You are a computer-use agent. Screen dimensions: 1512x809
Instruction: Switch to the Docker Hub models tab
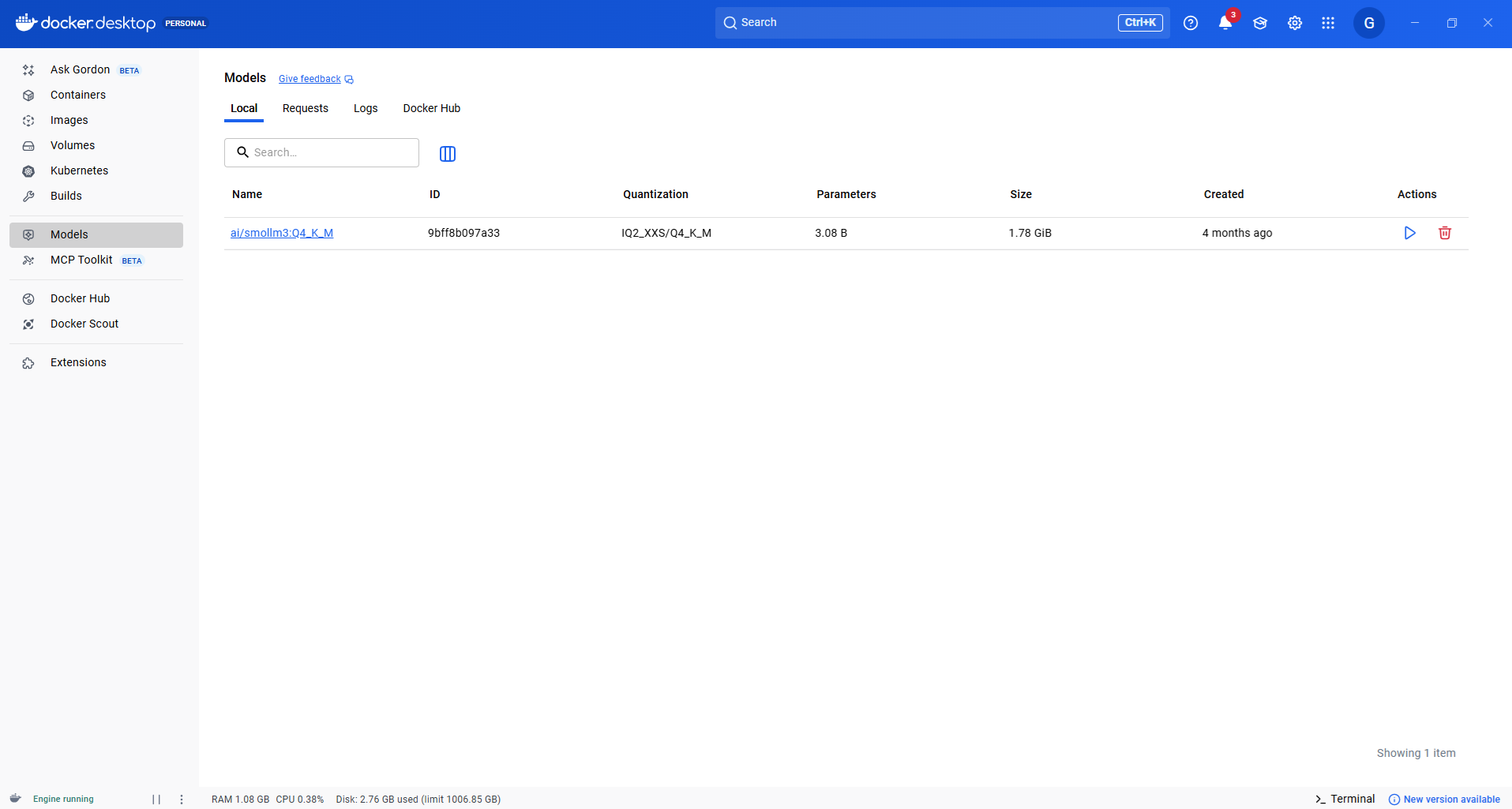(x=432, y=108)
